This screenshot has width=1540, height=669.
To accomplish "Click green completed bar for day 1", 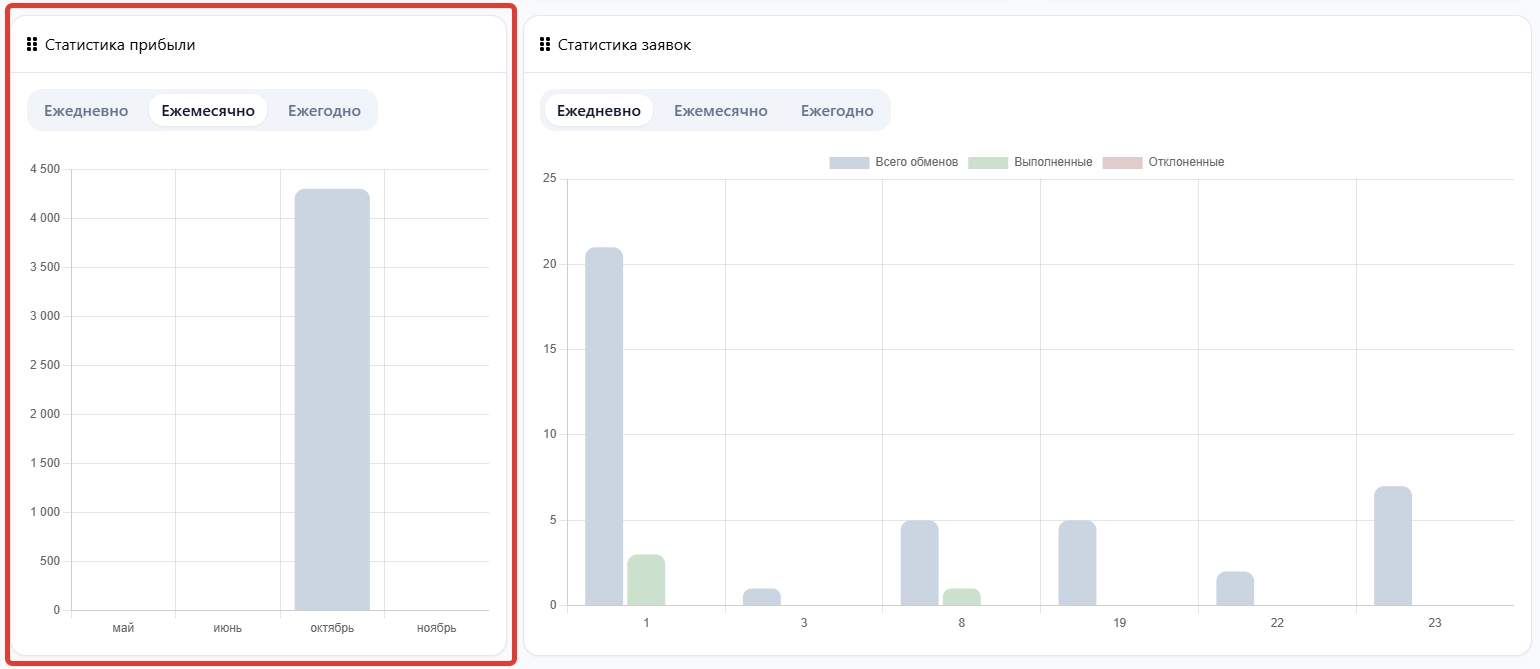I will (646, 580).
